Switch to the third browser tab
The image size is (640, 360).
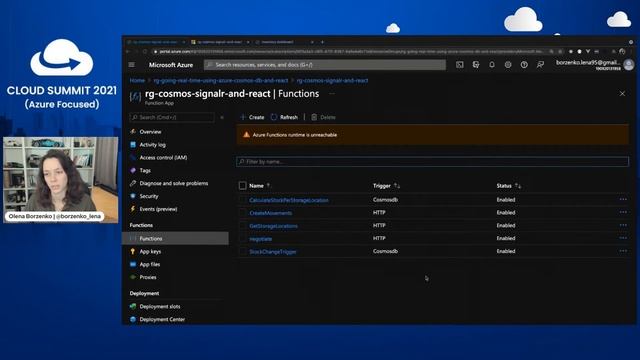tap(284, 42)
